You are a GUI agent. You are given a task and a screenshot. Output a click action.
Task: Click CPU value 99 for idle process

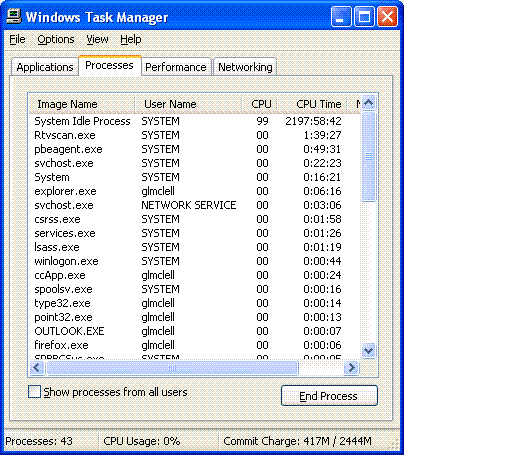click(262, 121)
